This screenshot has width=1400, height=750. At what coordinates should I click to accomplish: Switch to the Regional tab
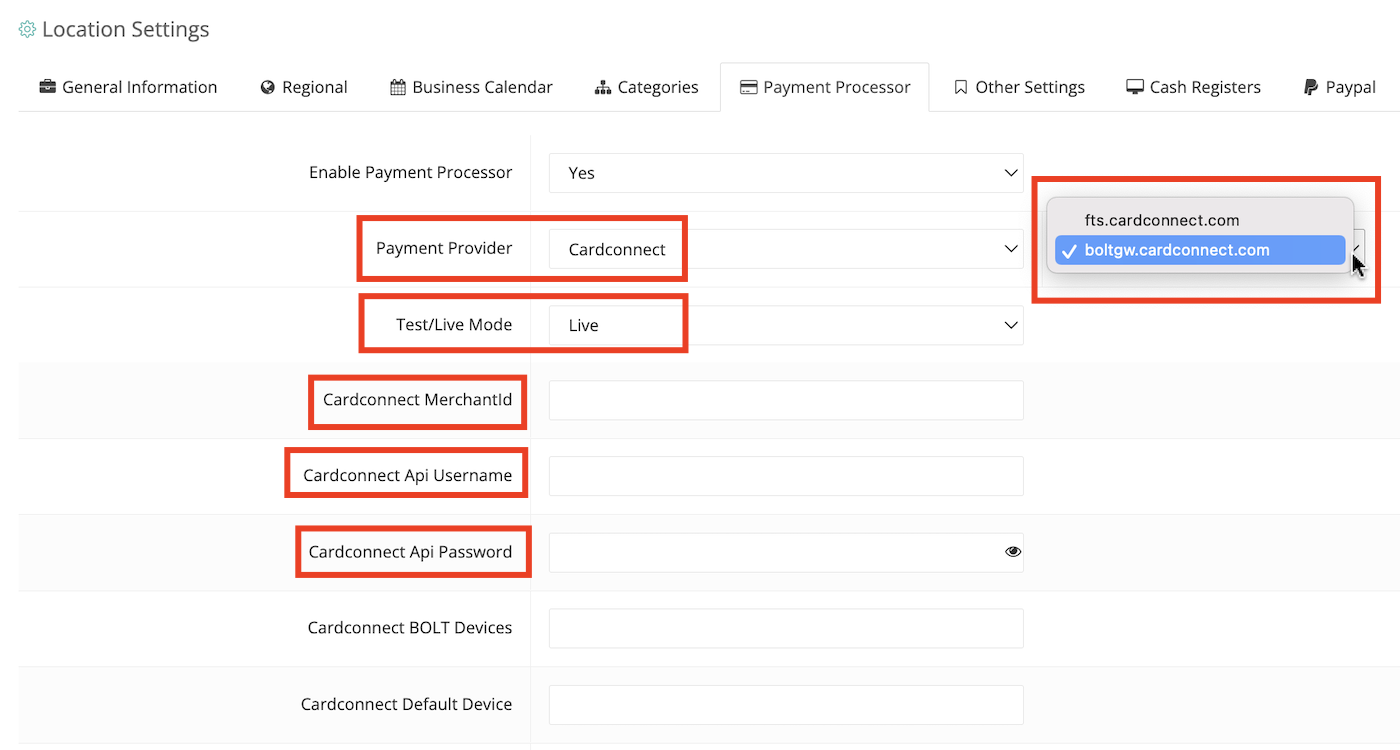[x=304, y=87]
